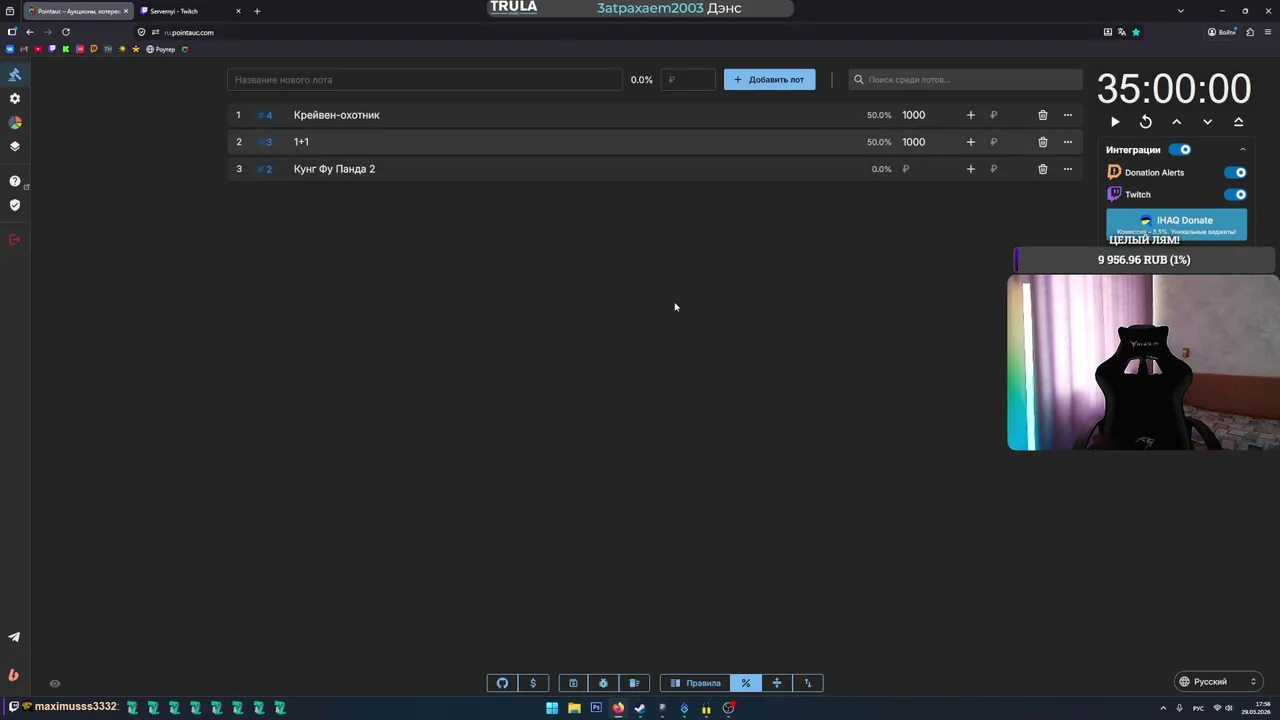Open the wheel page in the sidebar
Viewport: 1280px width, 720px height.
[15, 123]
